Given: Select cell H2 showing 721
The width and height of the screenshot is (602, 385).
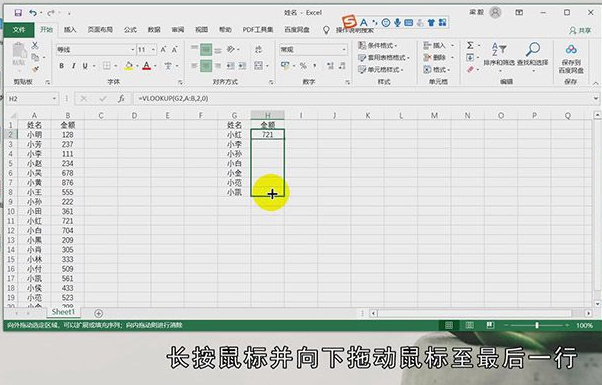Looking at the screenshot, I should [x=268, y=134].
